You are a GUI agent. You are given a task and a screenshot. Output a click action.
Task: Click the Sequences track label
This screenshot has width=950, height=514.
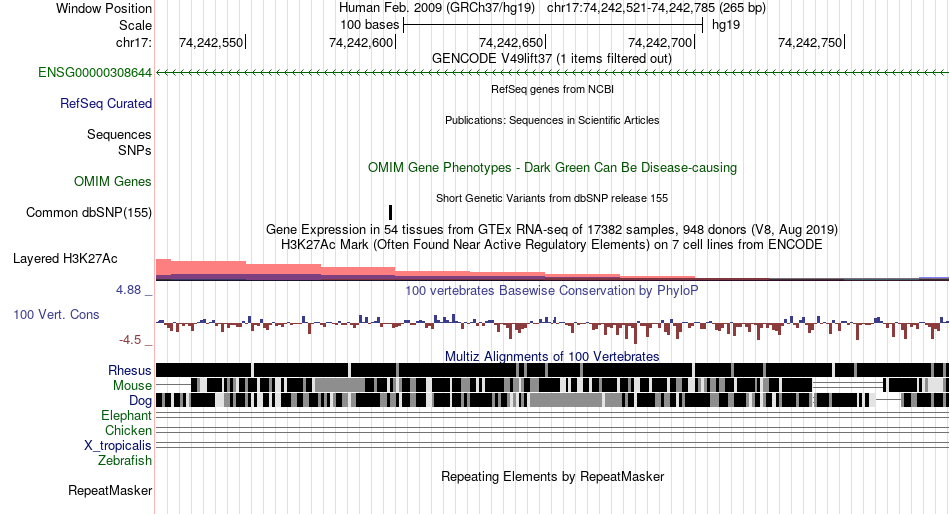coord(119,135)
